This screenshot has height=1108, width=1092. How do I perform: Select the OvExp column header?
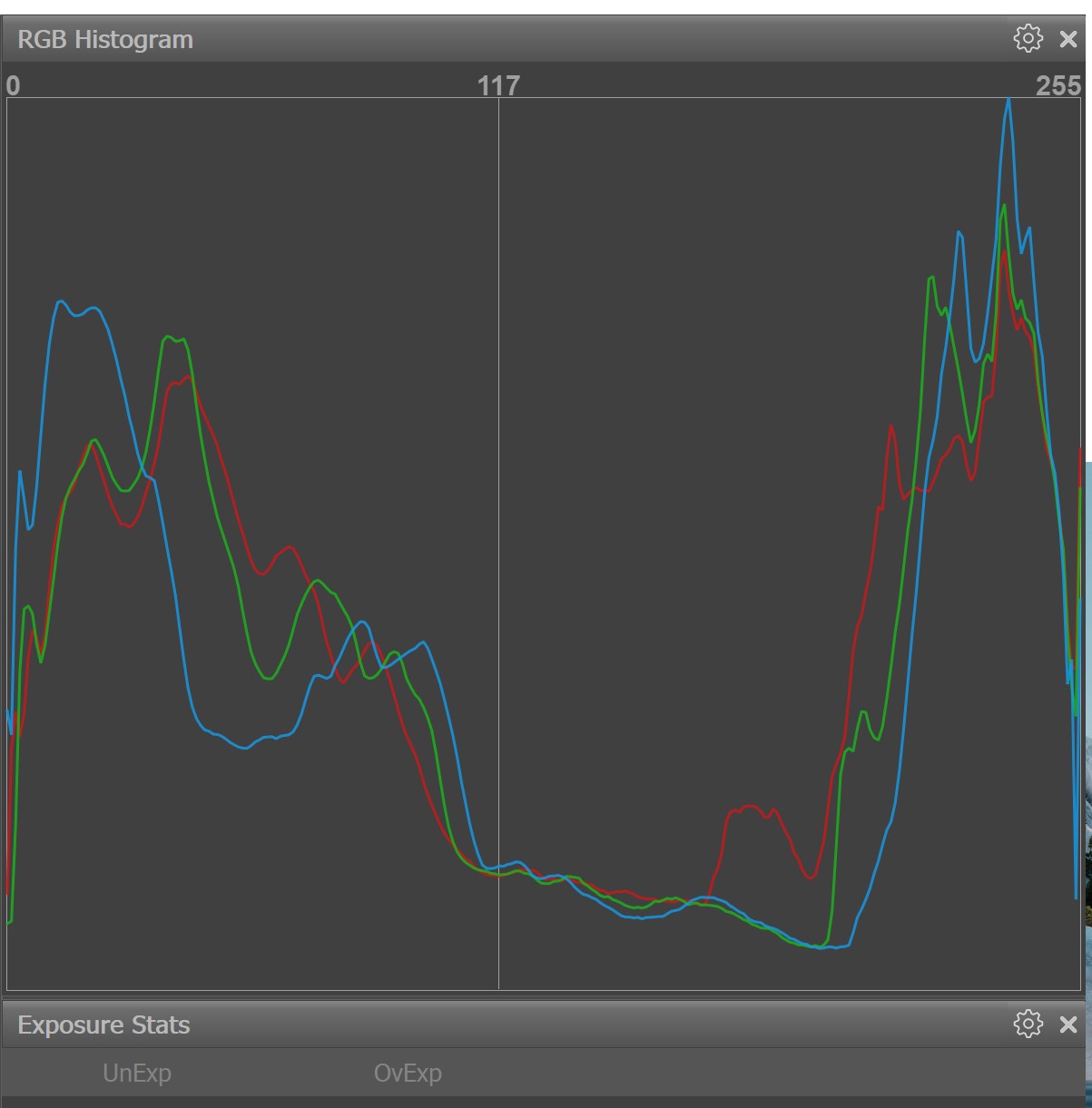coord(408,1073)
